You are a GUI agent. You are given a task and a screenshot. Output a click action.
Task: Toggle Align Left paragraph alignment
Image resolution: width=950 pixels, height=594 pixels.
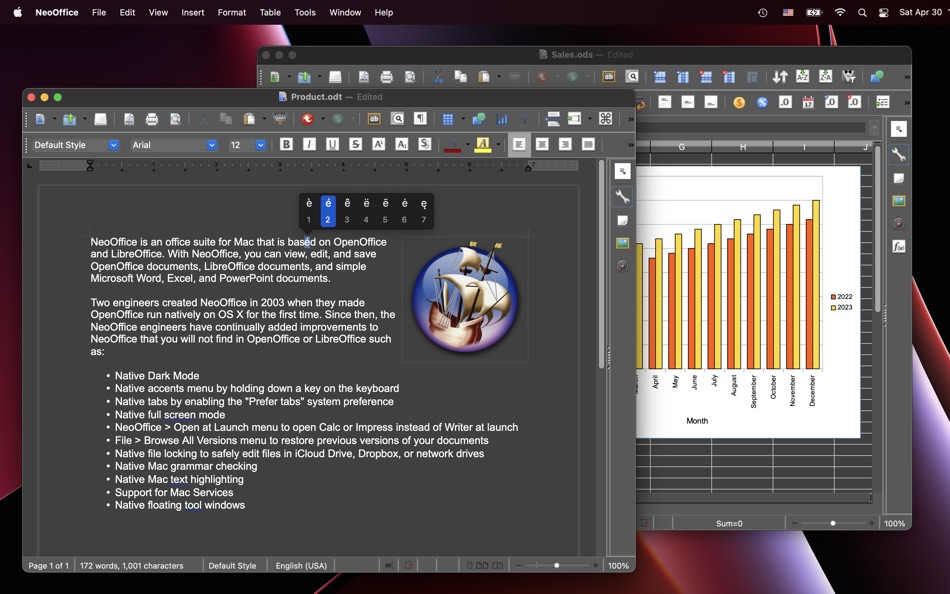[519, 144]
